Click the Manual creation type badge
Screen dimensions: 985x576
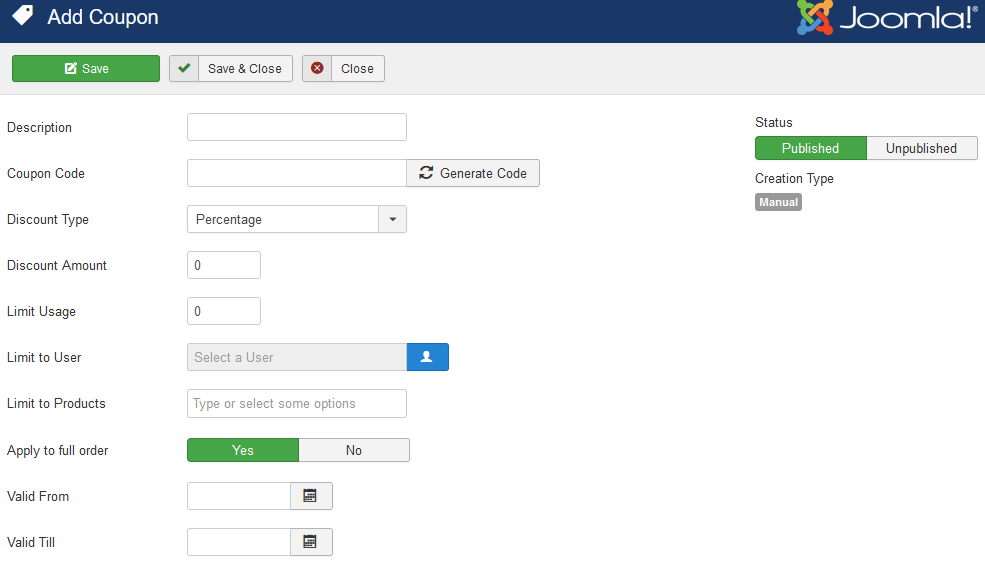point(778,202)
